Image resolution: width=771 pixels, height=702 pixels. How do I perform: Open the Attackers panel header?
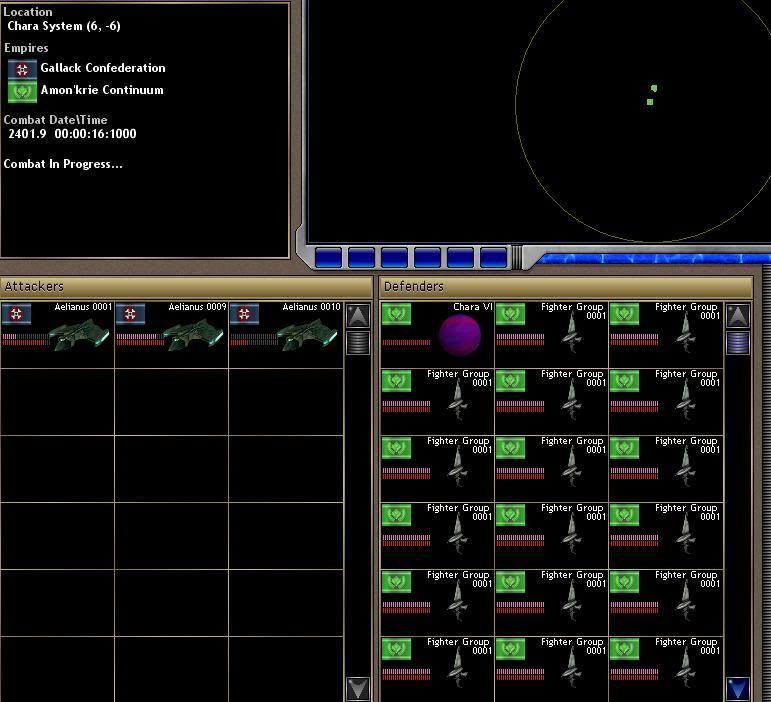[x=186, y=286]
